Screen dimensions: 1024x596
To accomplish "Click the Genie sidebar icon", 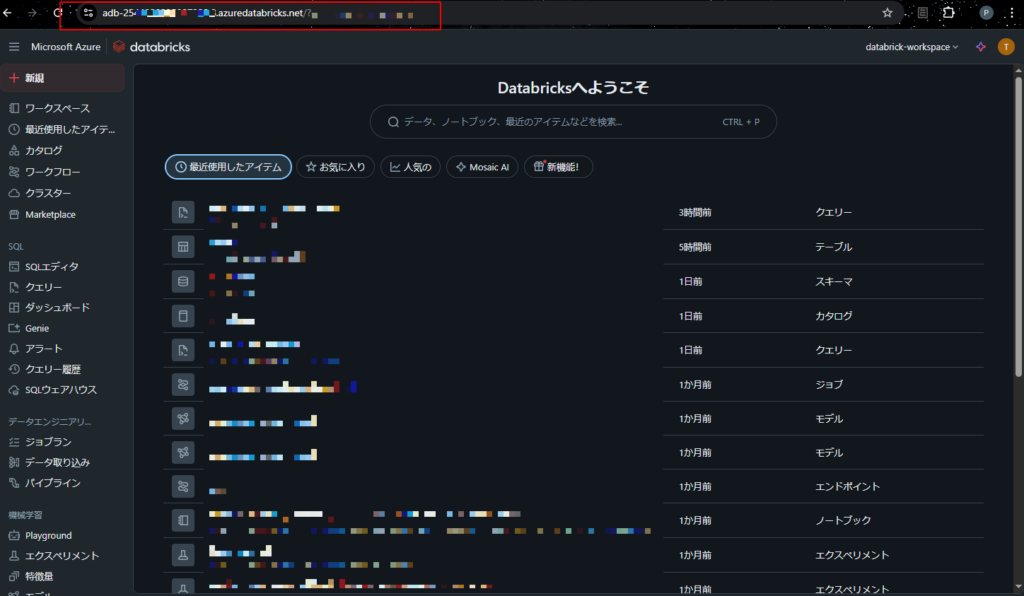I will (x=14, y=328).
